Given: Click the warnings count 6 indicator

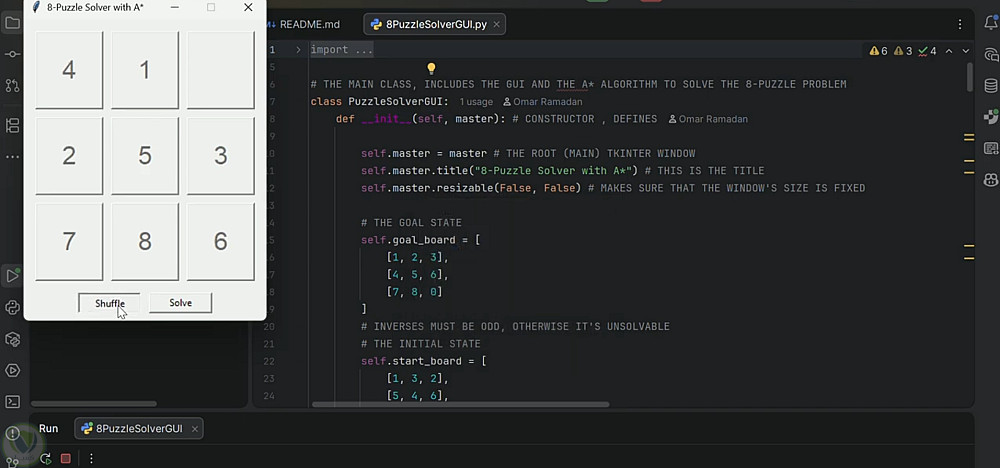Looking at the screenshot, I should pos(878,51).
